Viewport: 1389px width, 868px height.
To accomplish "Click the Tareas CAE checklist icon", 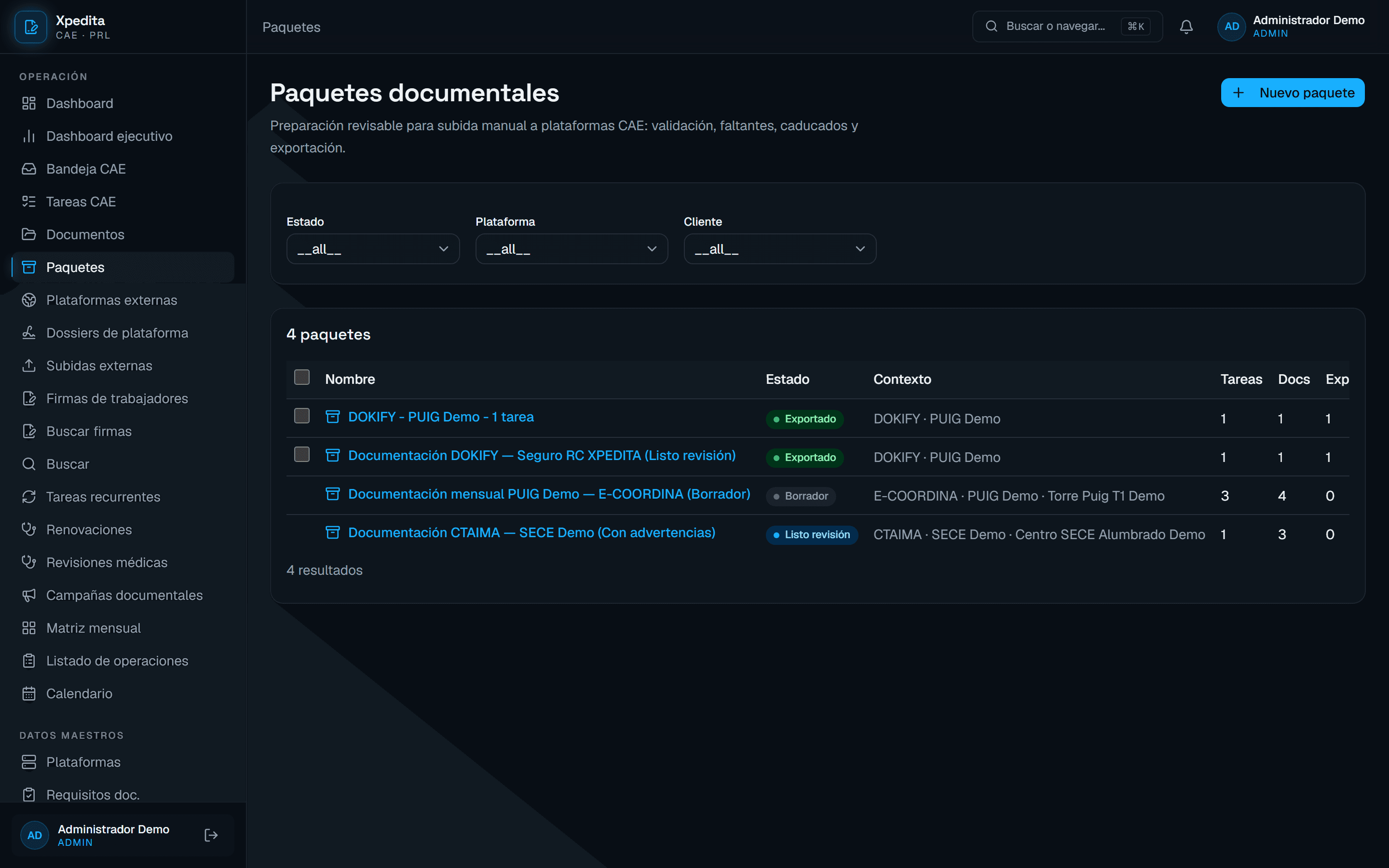I will 29,202.
